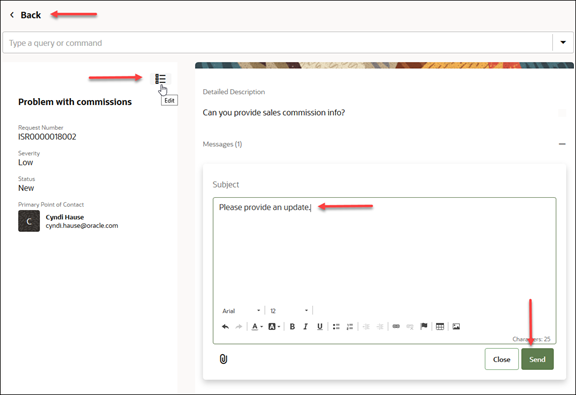Click the contact name Cyndi Hause

(65, 217)
